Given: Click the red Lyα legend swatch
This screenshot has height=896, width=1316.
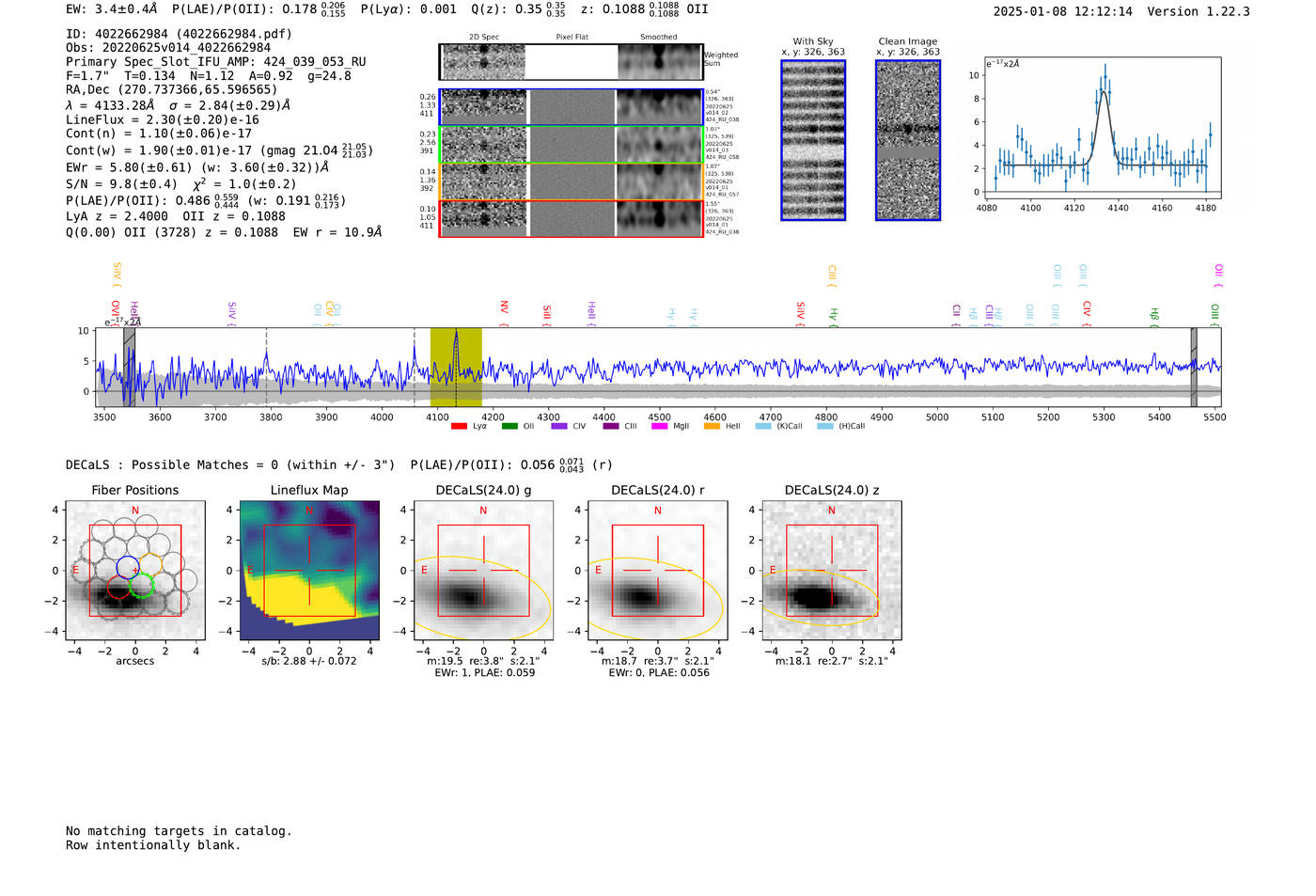Looking at the screenshot, I should point(459,426).
